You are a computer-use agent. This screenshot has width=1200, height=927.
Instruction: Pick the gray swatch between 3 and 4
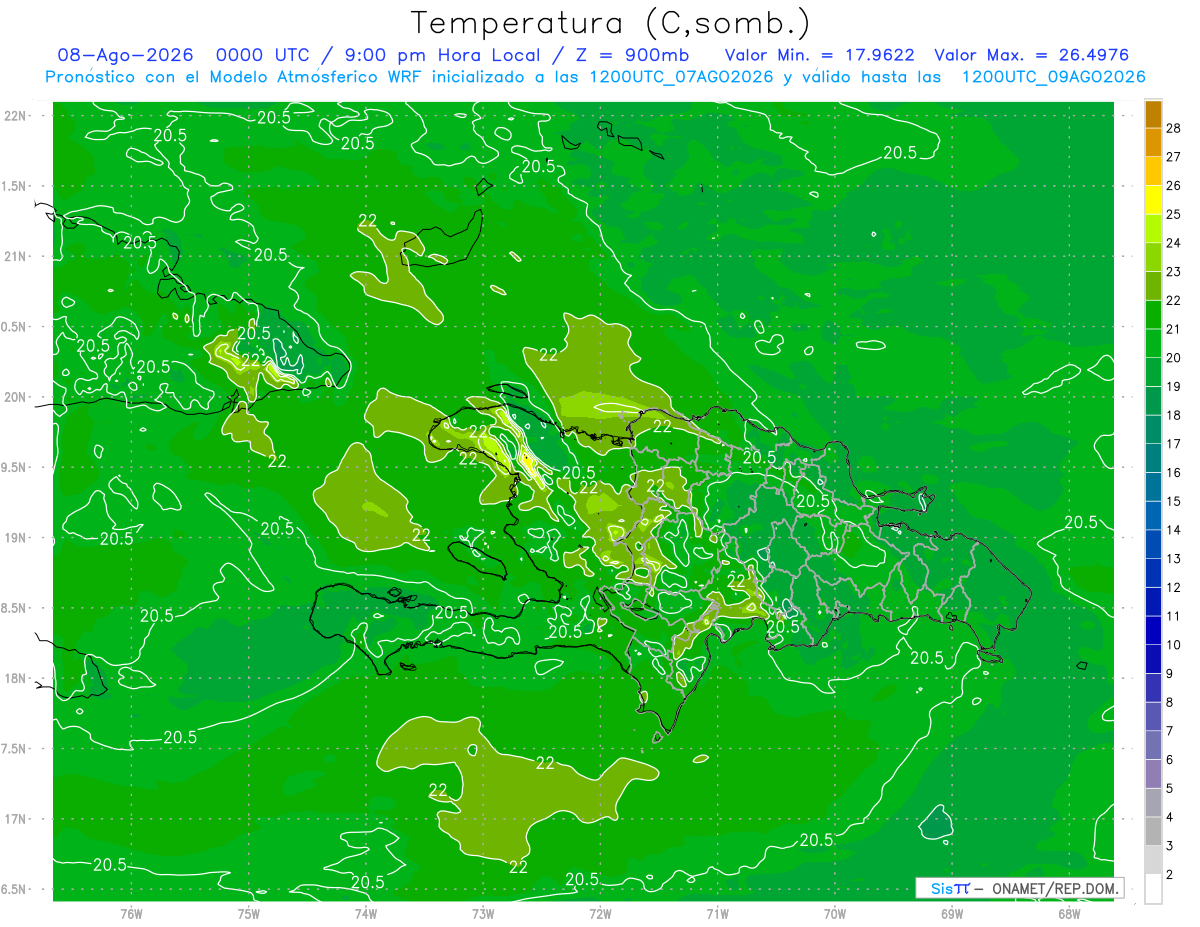point(1153,832)
